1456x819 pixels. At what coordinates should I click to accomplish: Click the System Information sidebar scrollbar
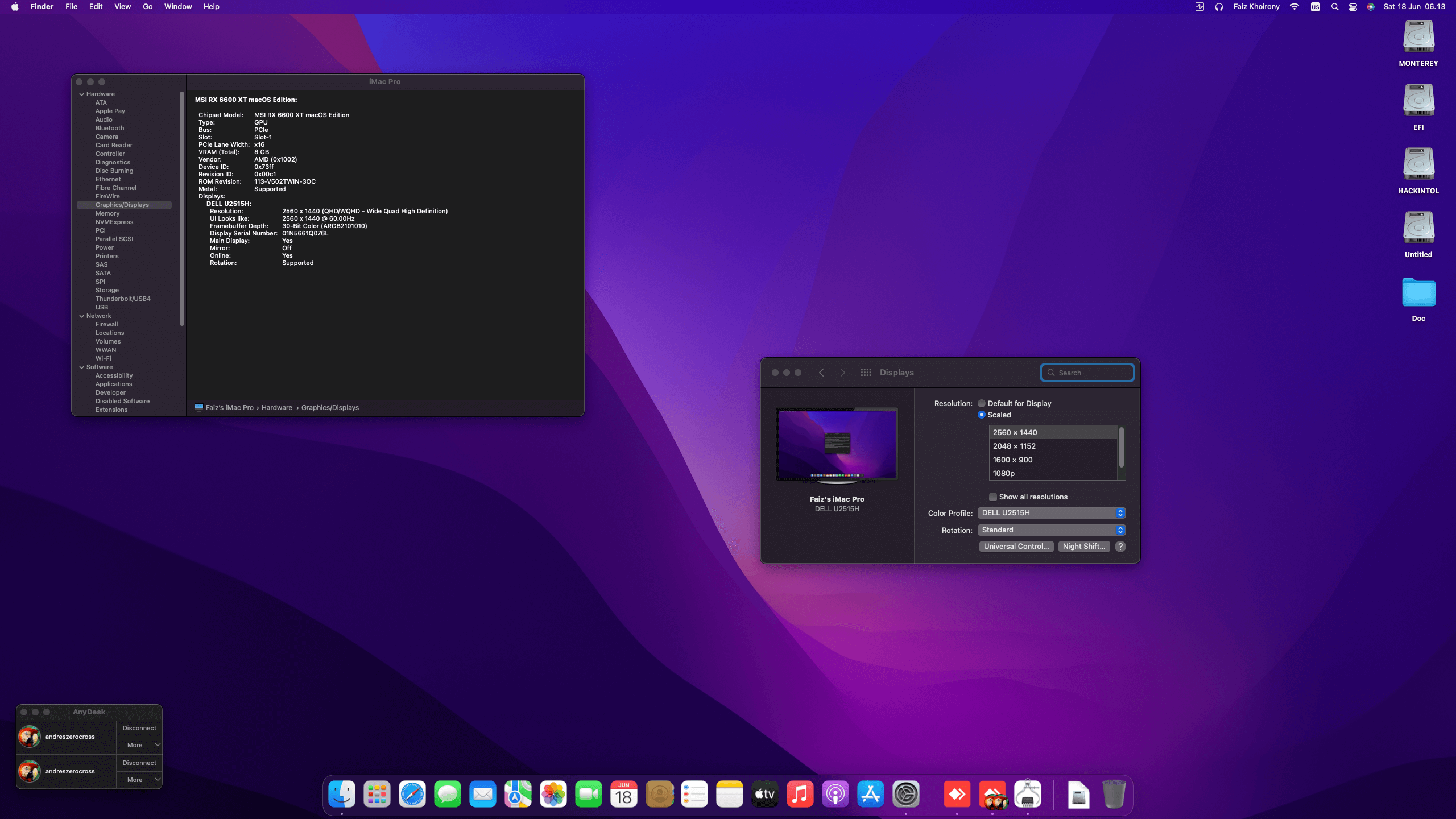pyautogui.click(x=182, y=209)
